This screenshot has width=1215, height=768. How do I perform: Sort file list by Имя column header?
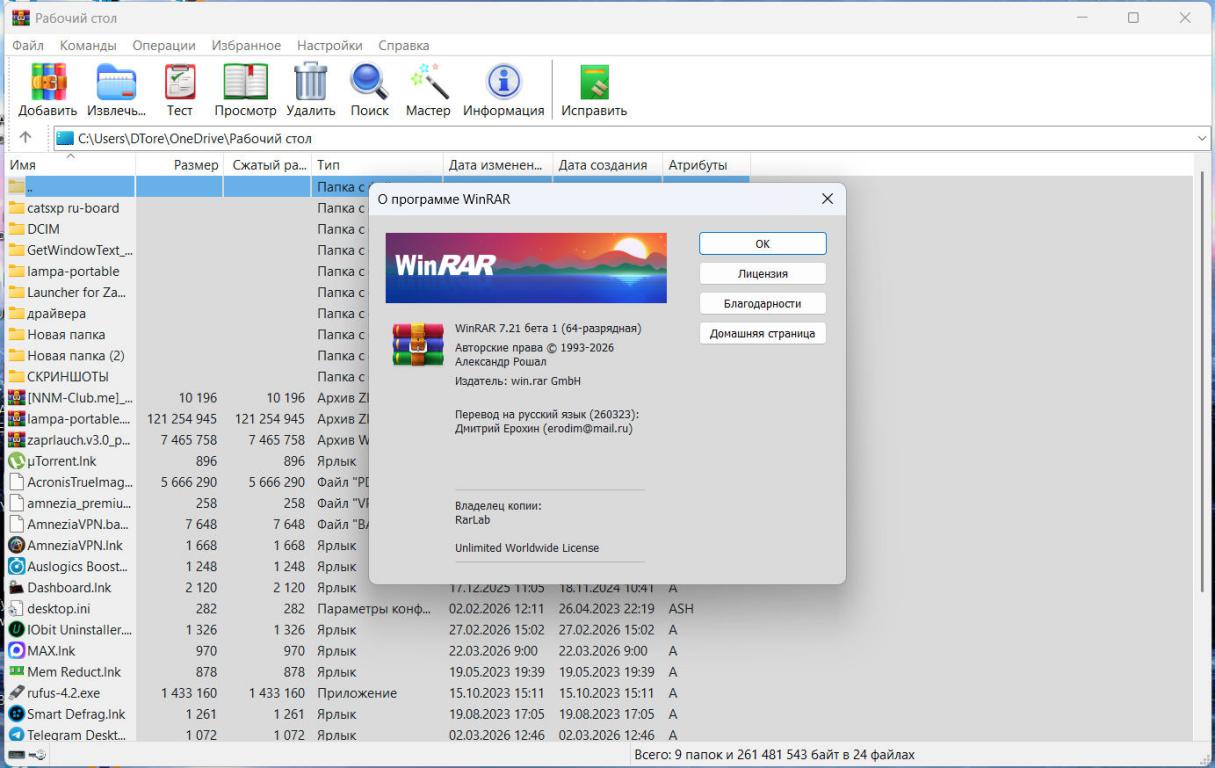click(68, 165)
